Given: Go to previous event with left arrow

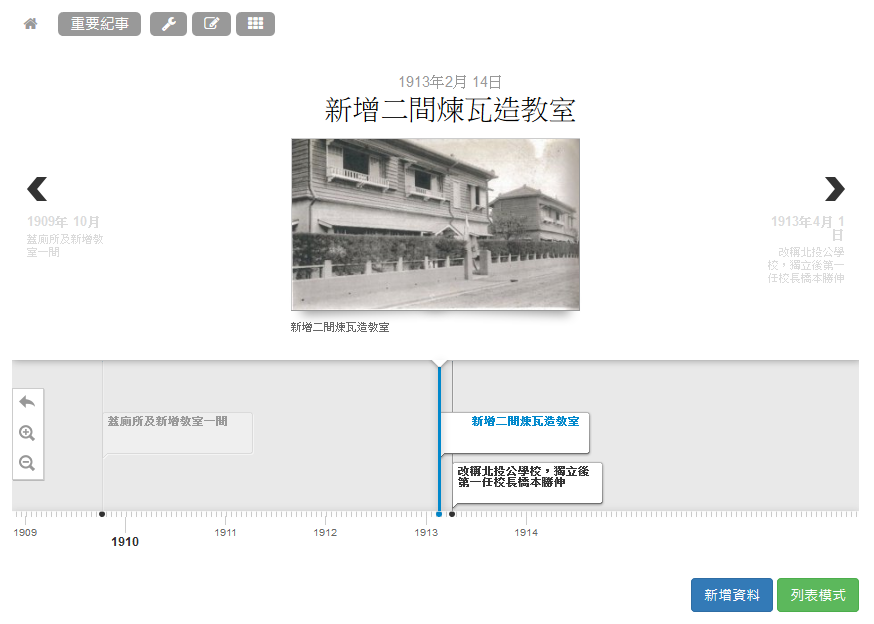Looking at the screenshot, I should [x=37, y=189].
